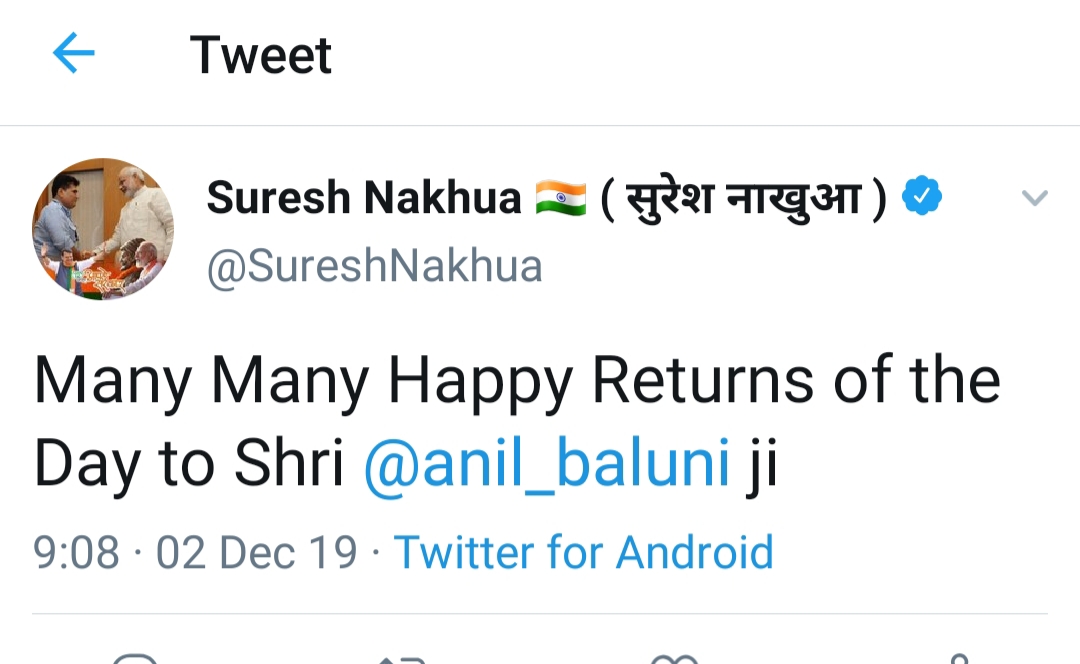Click the 02 Dec 19 date

(256, 552)
